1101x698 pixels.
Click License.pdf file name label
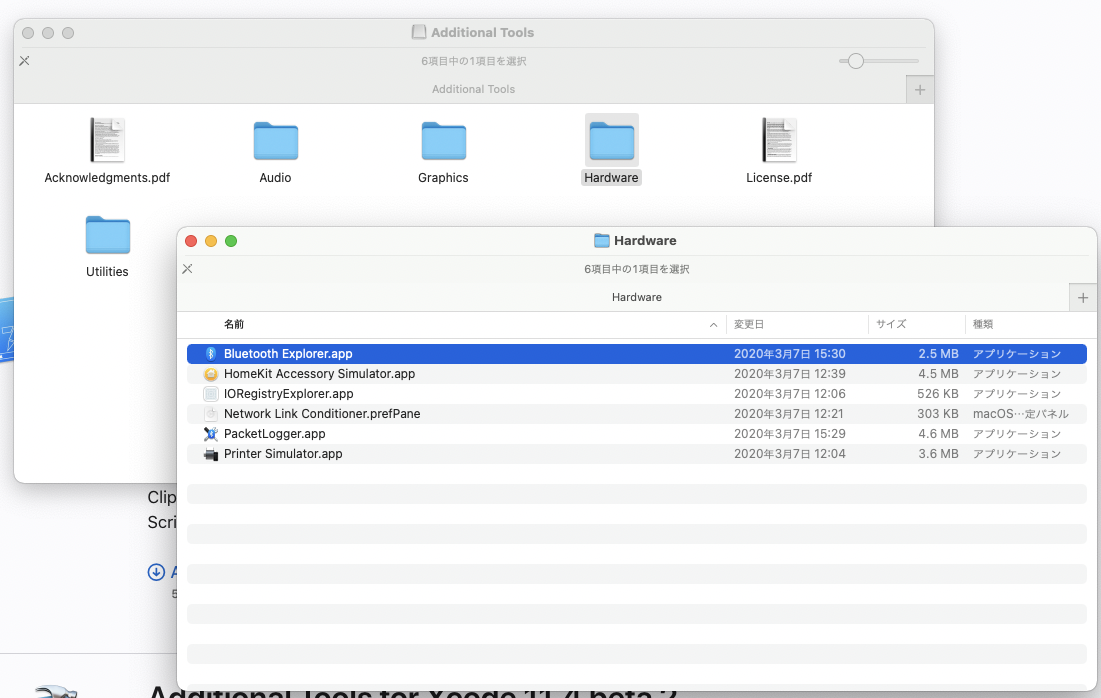click(779, 178)
